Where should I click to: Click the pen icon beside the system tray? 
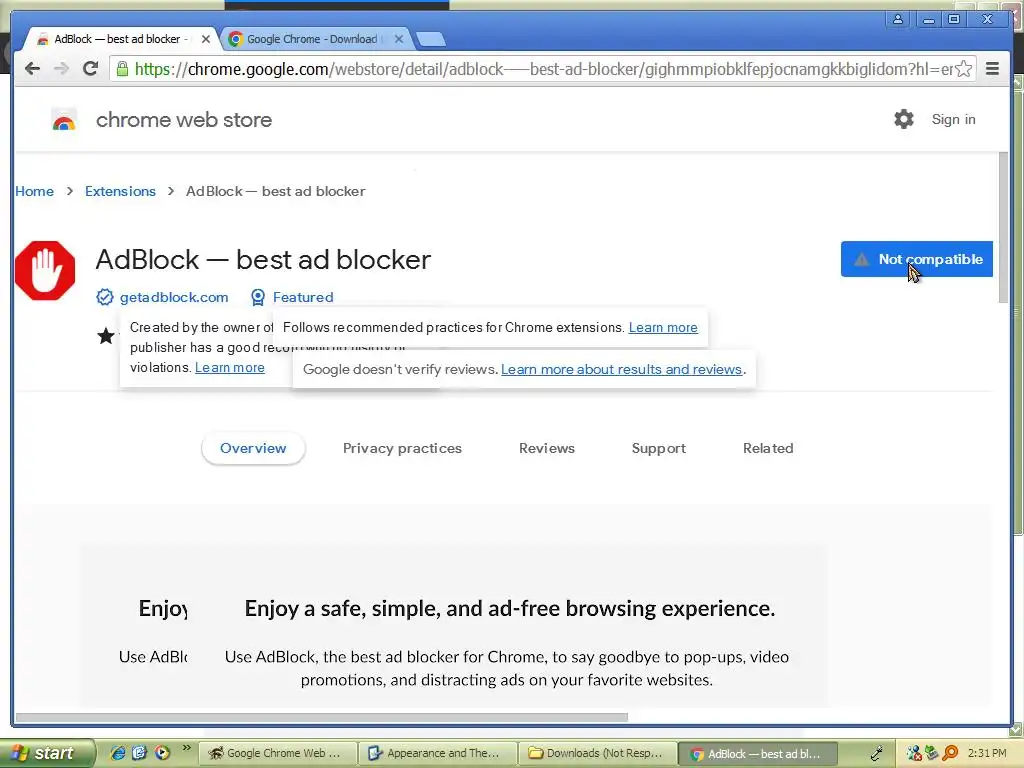pyautogui.click(x=877, y=754)
